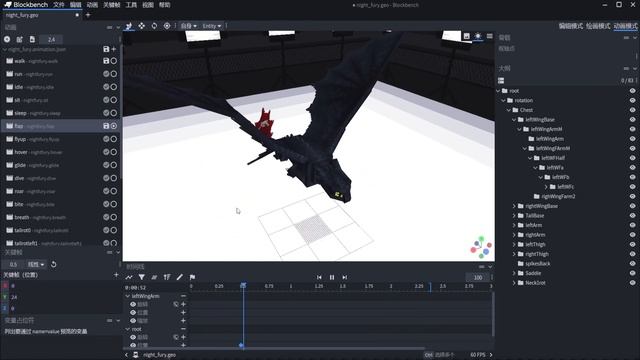Image resolution: width=640 pixels, height=360 pixels.
Task: Save the flap animation
Action: click(x=106, y=126)
